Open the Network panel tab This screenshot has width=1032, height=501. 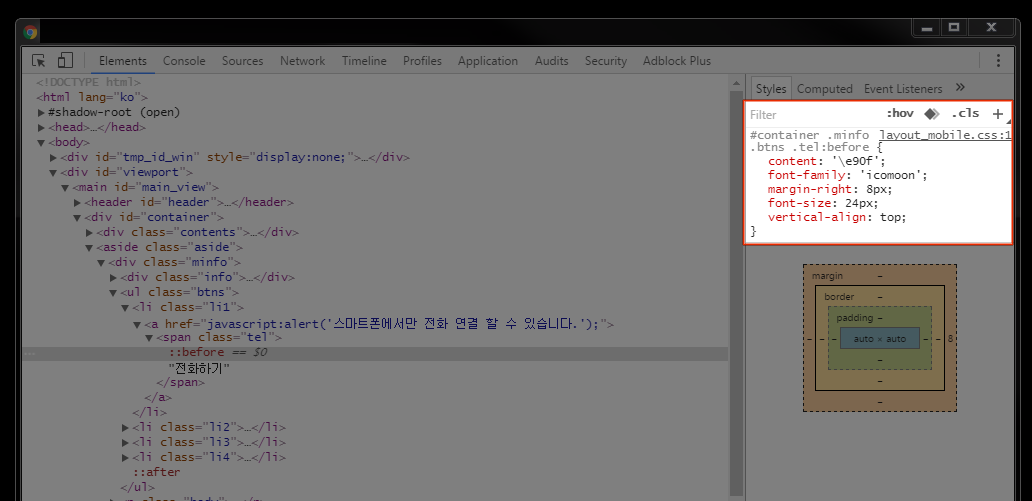tap(302, 61)
